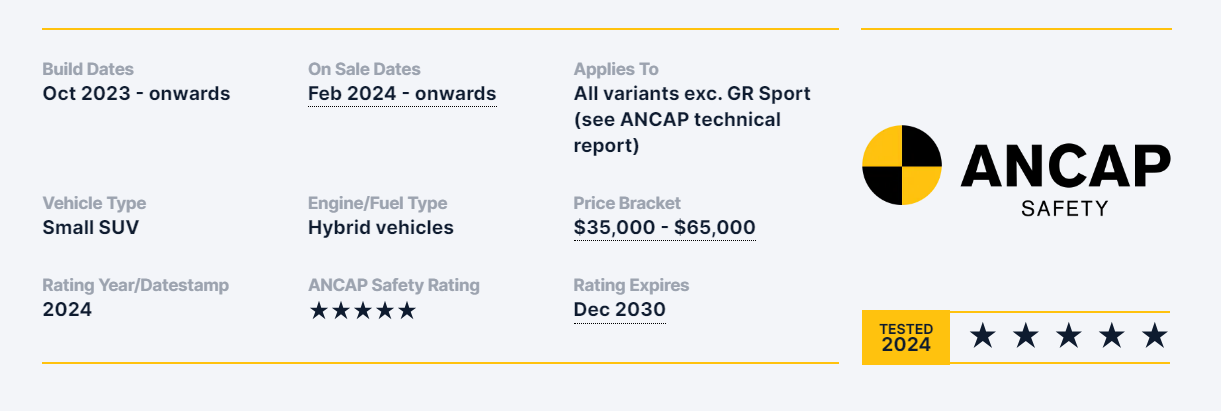The width and height of the screenshot is (1221, 411).
Task: Click the ANCAP yellow-black circle logo
Action: (901, 165)
